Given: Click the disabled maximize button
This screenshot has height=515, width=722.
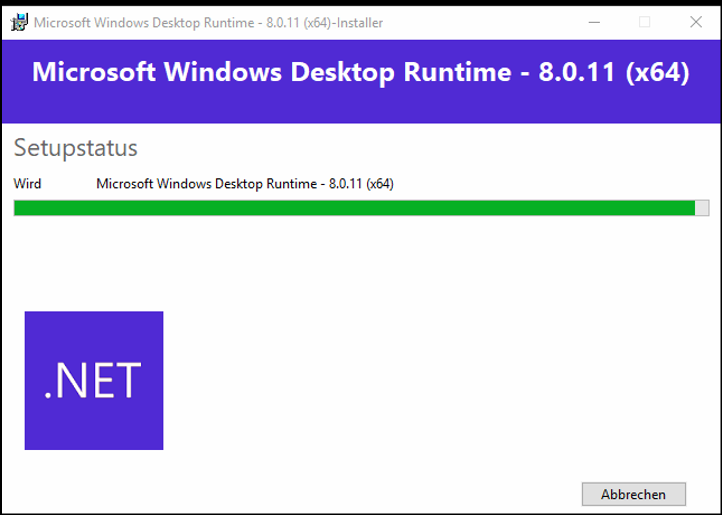Looking at the screenshot, I should 645,22.
